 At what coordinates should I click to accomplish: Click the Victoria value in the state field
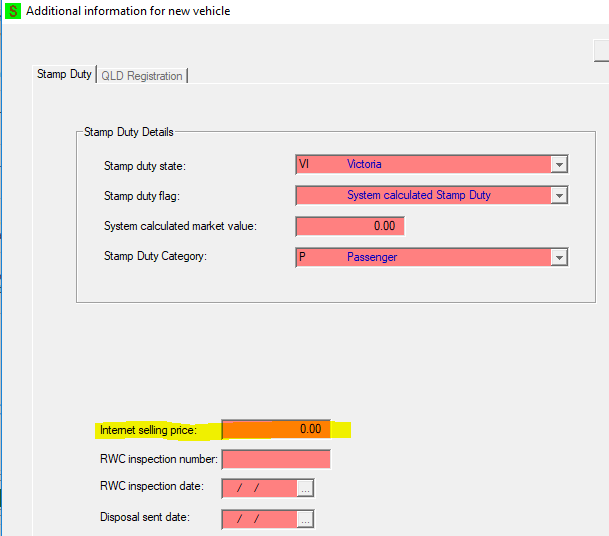(x=364, y=164)
